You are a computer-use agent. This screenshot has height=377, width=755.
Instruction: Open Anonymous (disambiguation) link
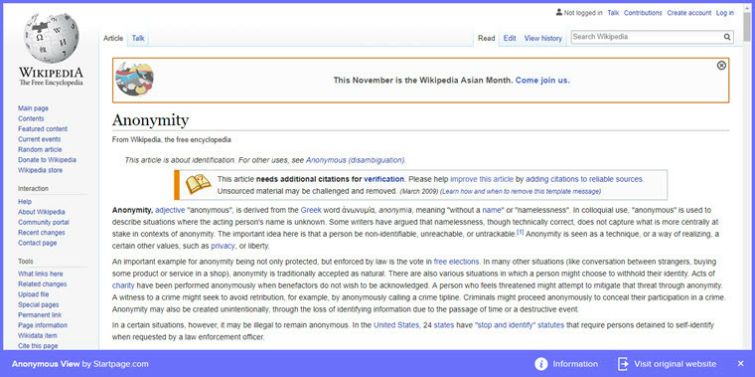(x=355, y=160)
